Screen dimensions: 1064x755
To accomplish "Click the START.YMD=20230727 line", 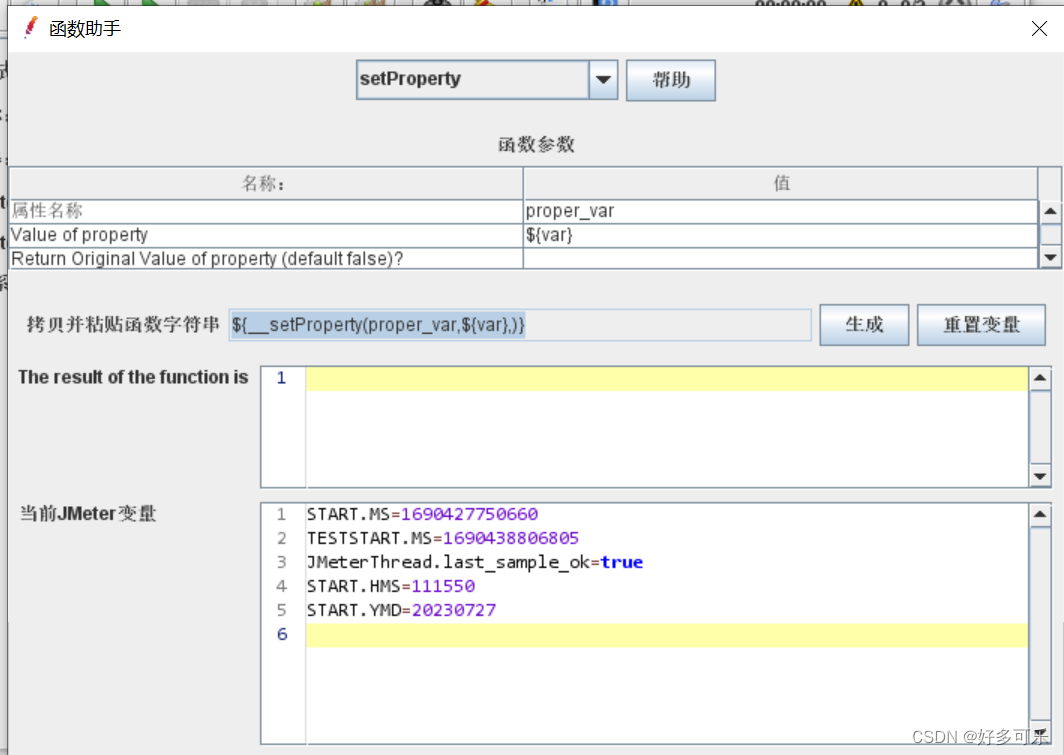I will tap(401, 611).
